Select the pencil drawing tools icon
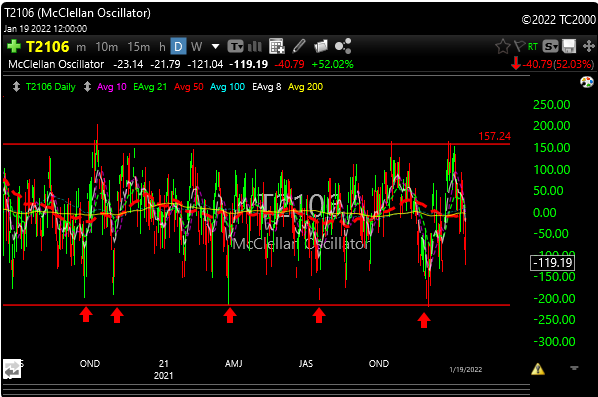The height and width of the screenshot is (397, 598). pos(299,46)
